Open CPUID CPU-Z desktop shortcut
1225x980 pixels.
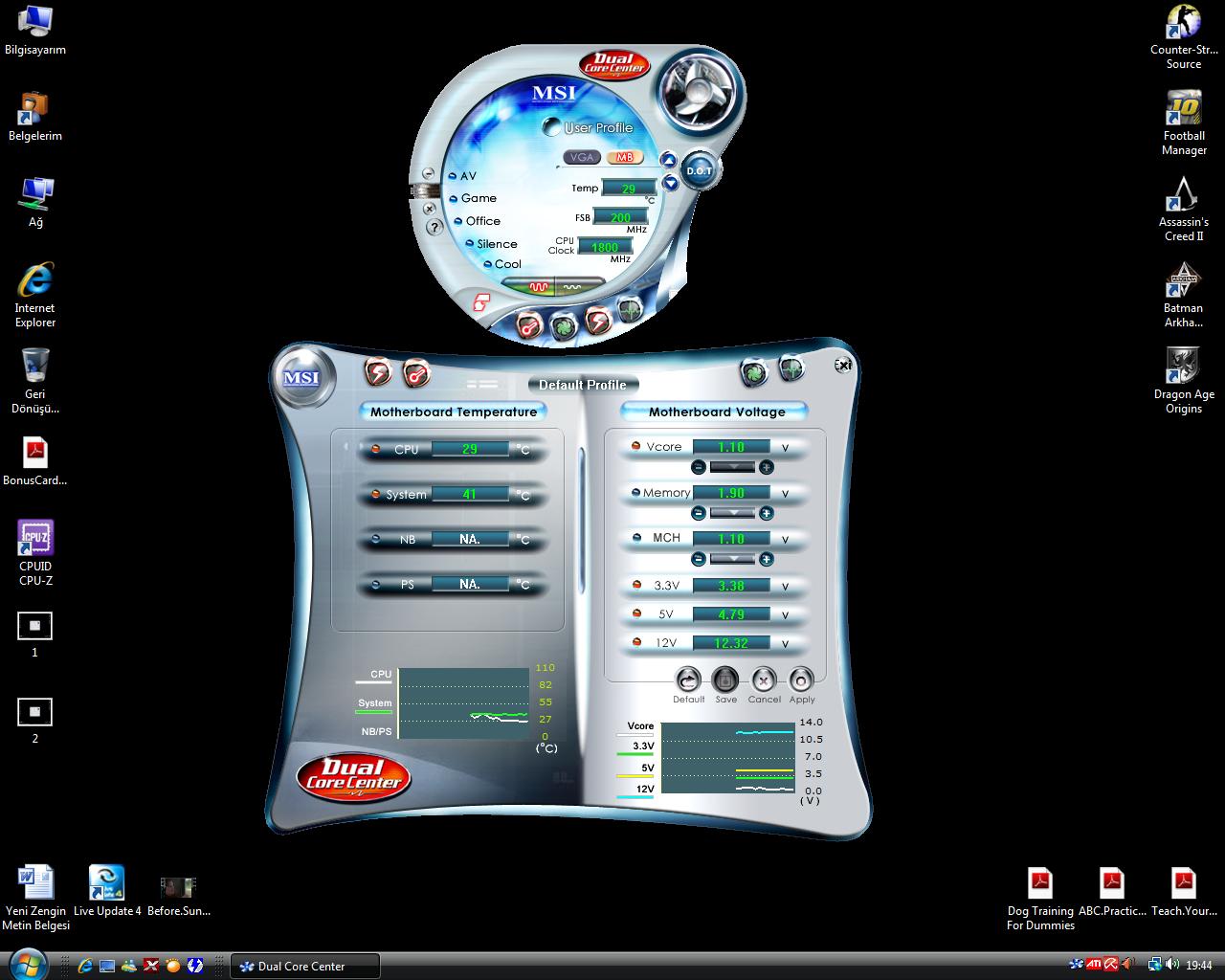[35, 552]
